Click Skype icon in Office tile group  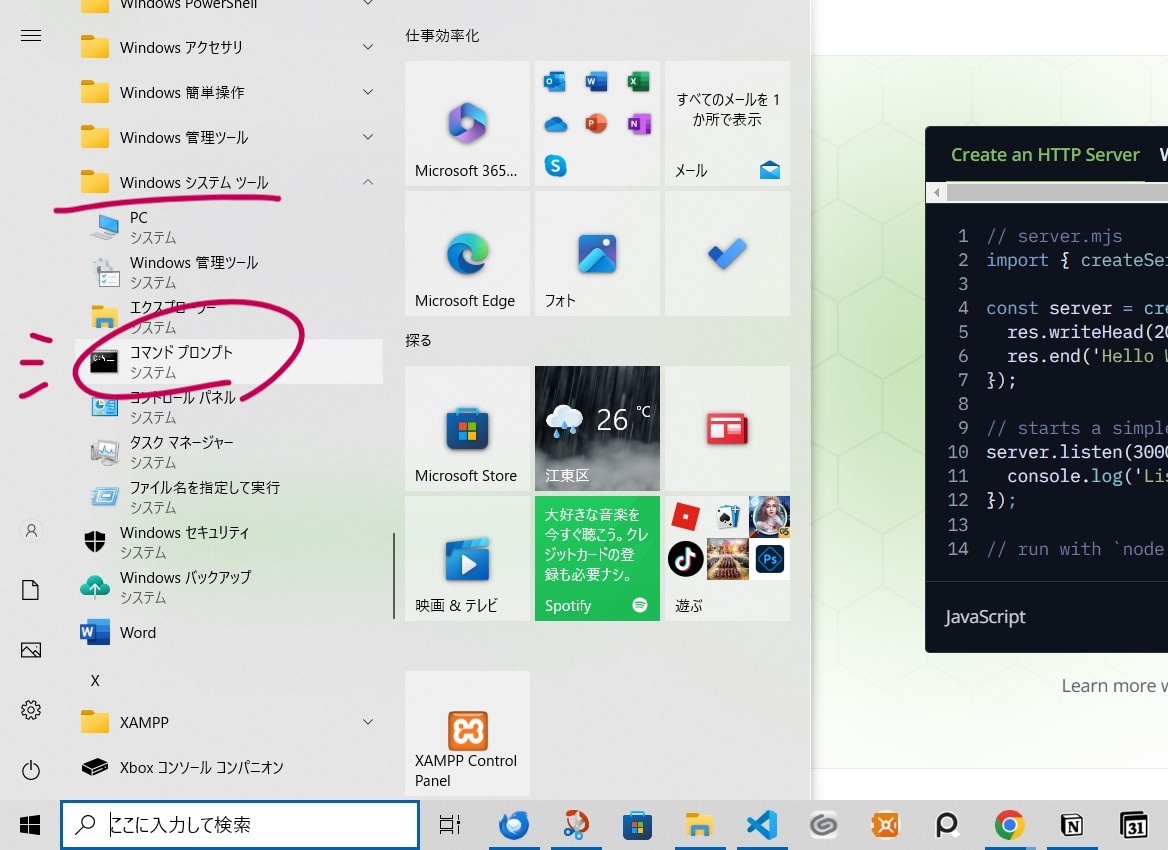(555, 165)
